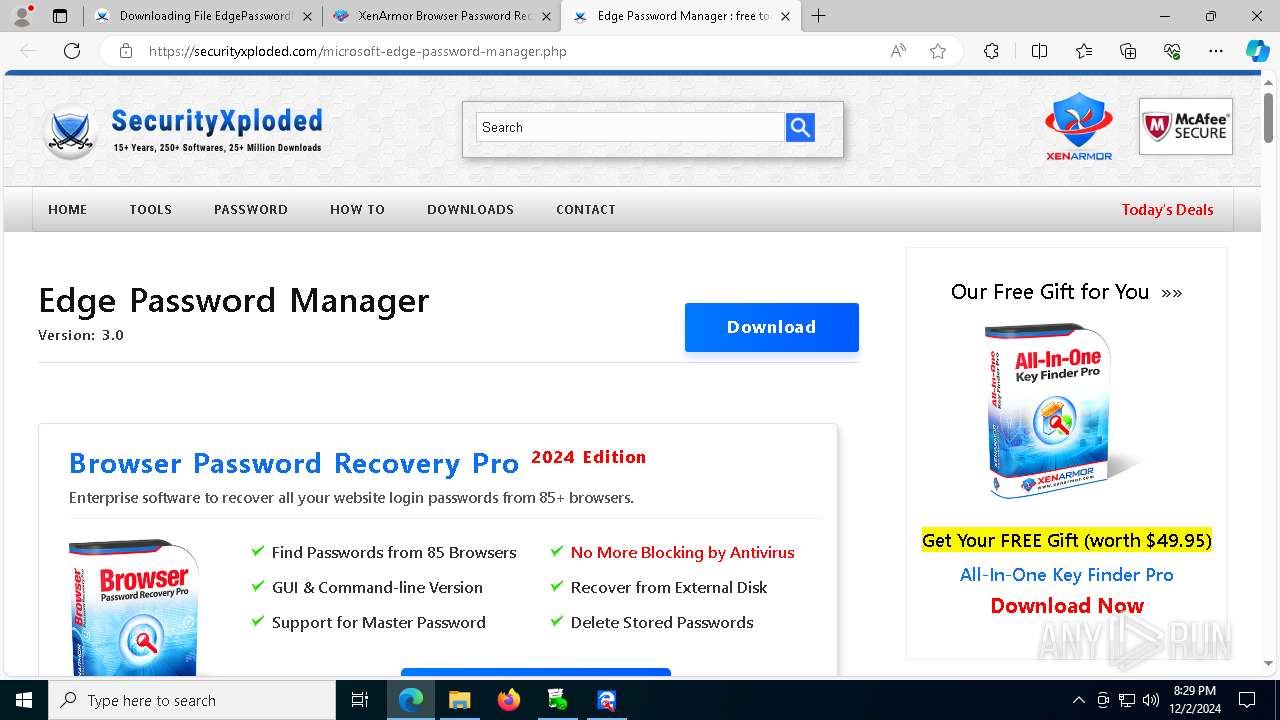The width and height of the screenshot is (1280, 720).
Task: Click the Version: 3.0 text
Action: [81, 335]
